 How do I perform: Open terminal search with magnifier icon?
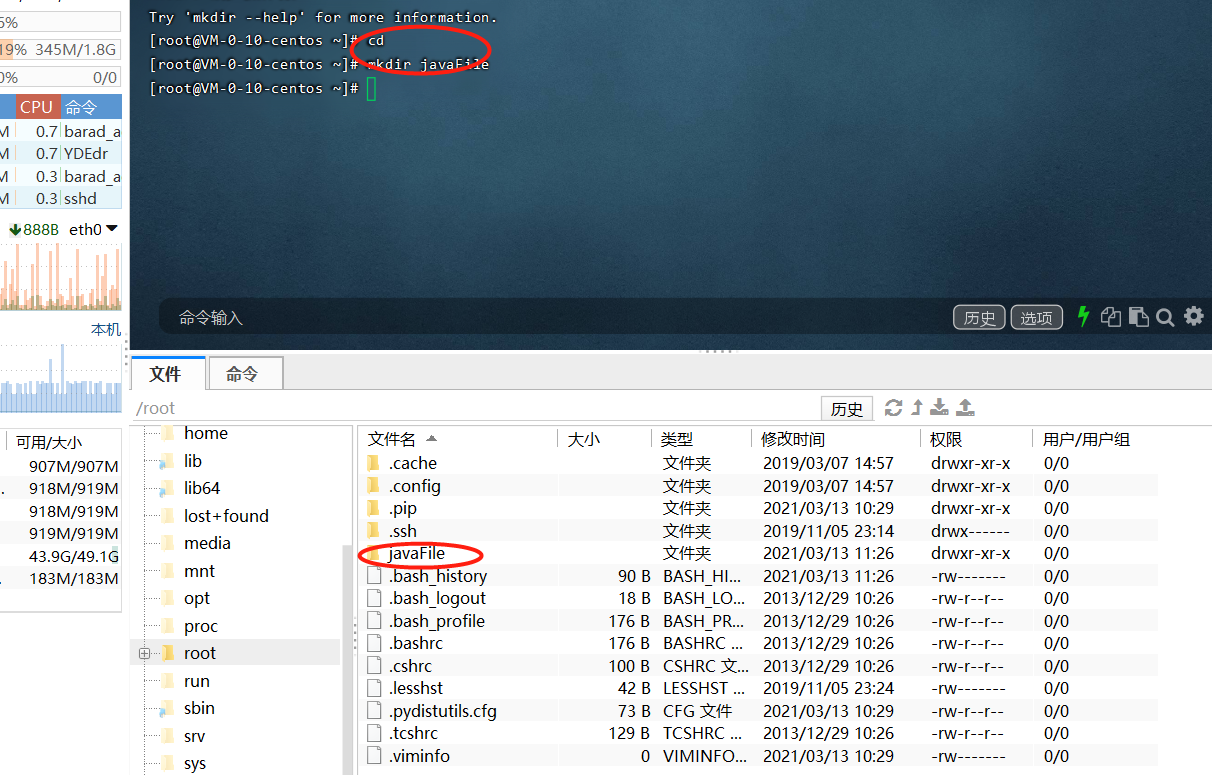tap(1165, 317)
